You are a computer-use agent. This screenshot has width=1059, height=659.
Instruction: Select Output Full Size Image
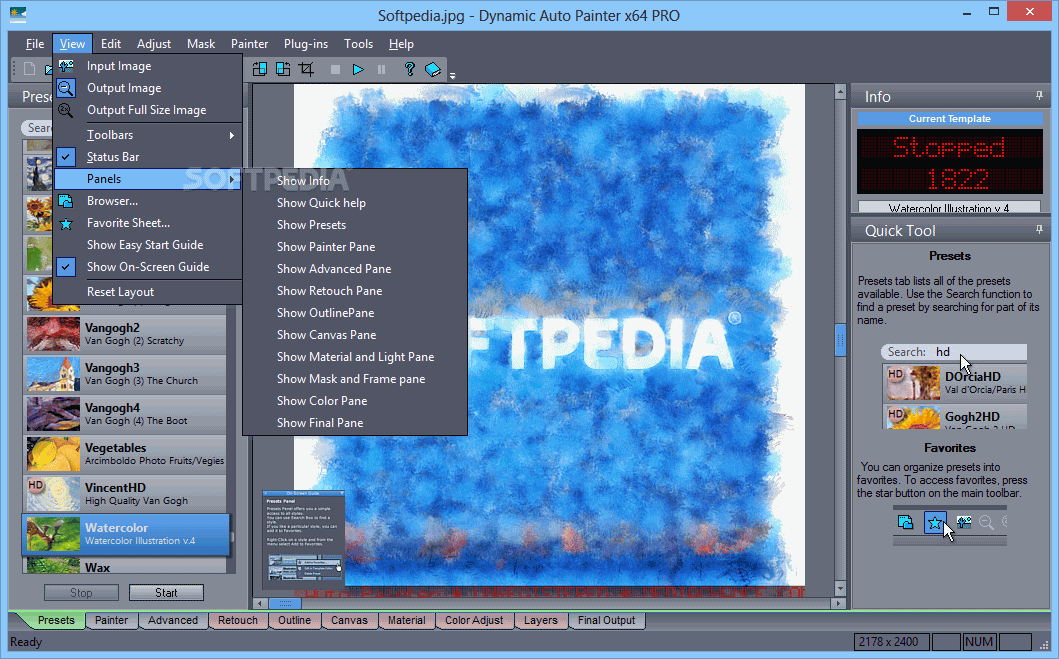pyautogui.click(x=147, y=109)
